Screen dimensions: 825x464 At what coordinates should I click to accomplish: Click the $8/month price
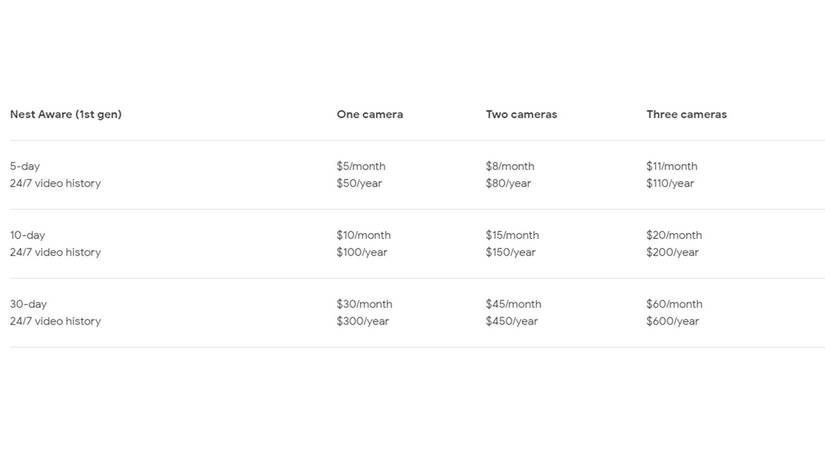tap(510, 166)
